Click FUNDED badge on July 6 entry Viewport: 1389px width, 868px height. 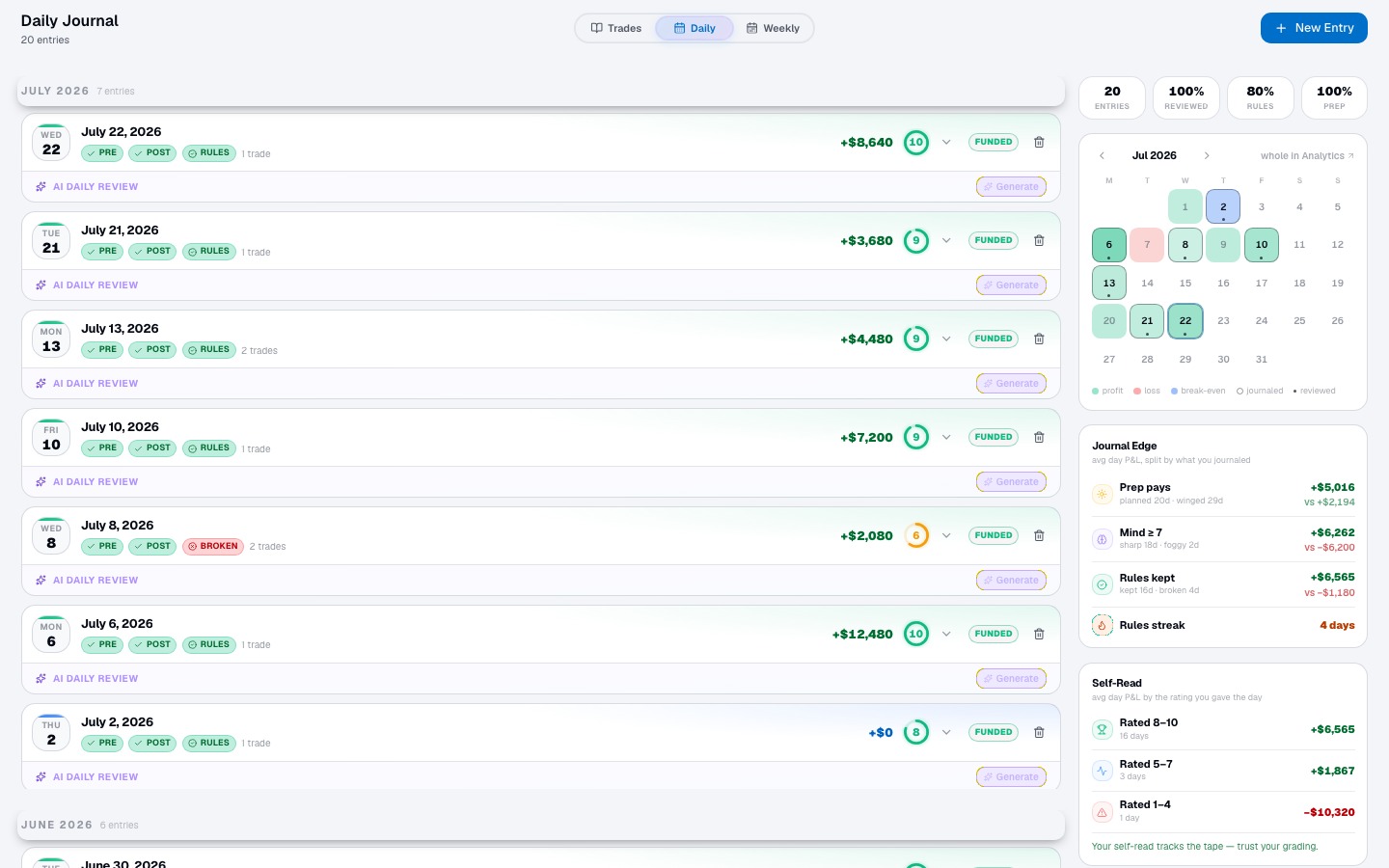tap(994, 634)
